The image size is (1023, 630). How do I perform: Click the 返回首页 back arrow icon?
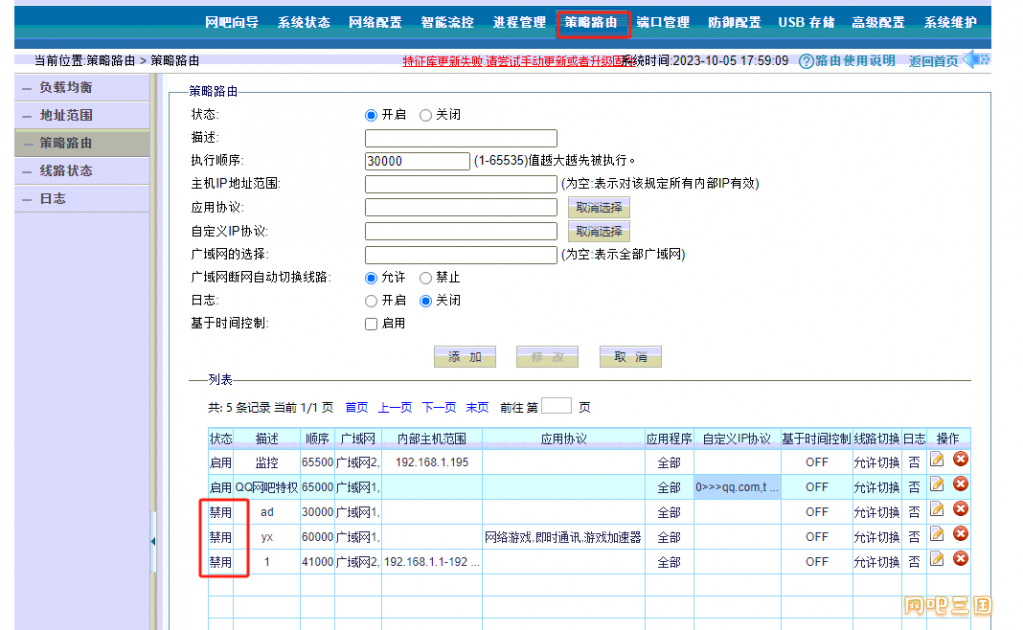(976, 60)
